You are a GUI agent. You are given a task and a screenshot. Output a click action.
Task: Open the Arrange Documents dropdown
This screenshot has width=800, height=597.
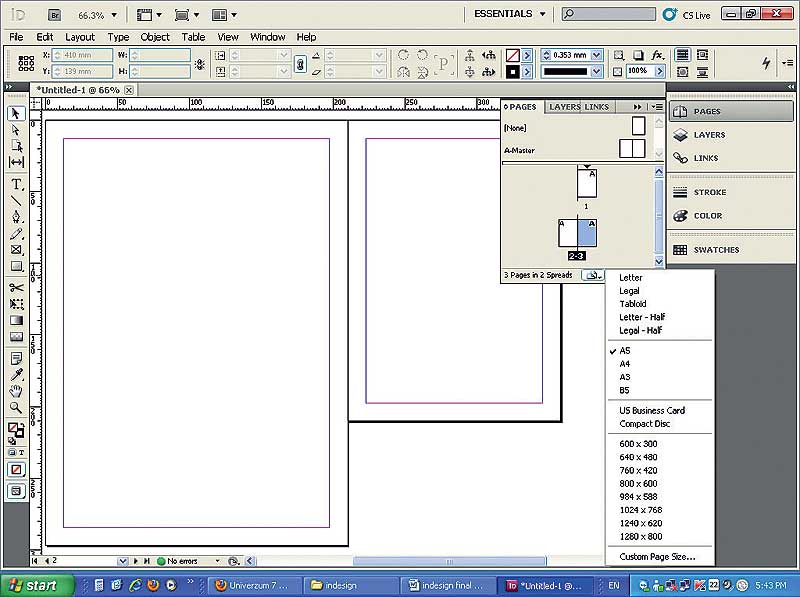coord(224,15)
